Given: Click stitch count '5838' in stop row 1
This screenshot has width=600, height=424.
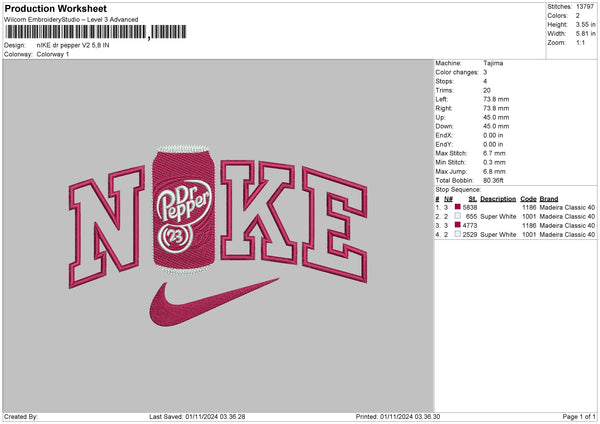Looking at the screenshot, I should [470, 207].
